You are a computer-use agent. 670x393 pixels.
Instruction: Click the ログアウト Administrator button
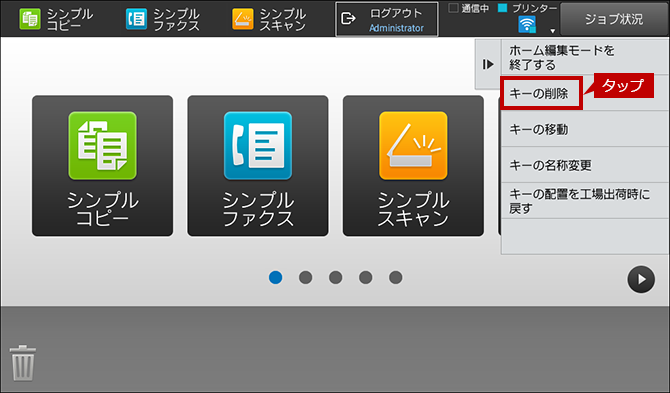click(387, 19)
